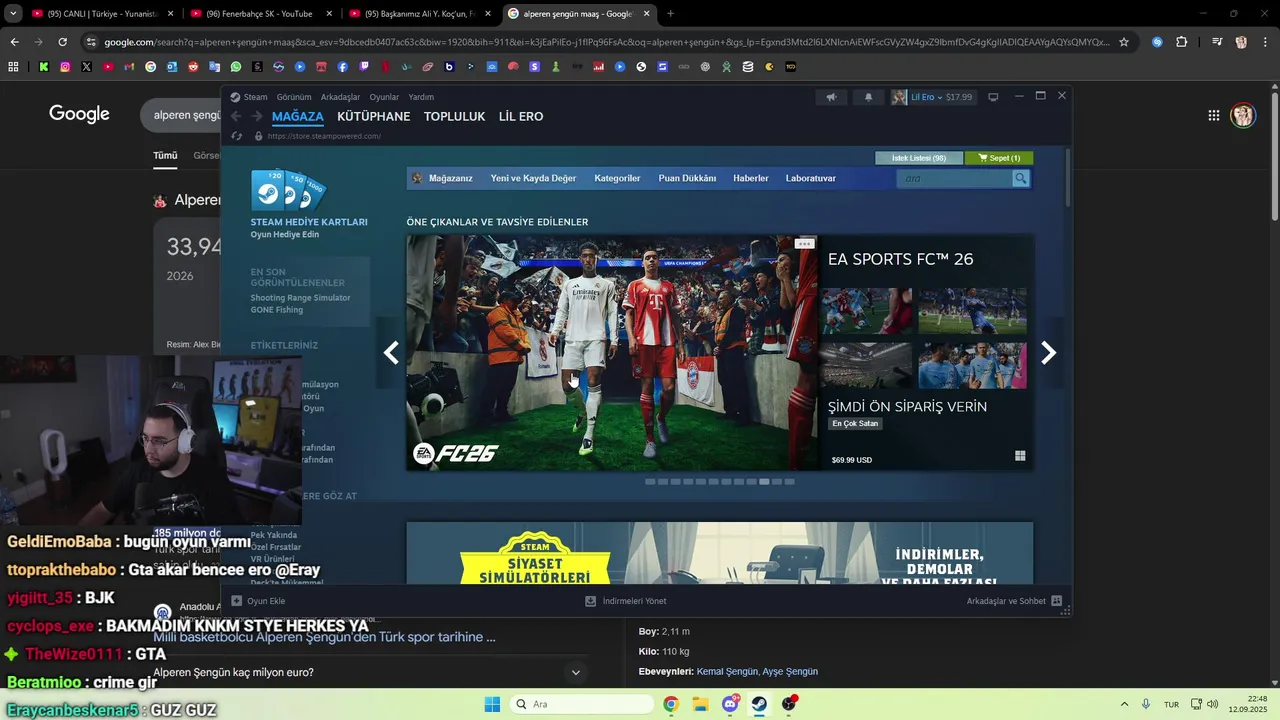This screenshot has height=720, width=1280.
Task: Open Windows Start menu
Action: 492,704
